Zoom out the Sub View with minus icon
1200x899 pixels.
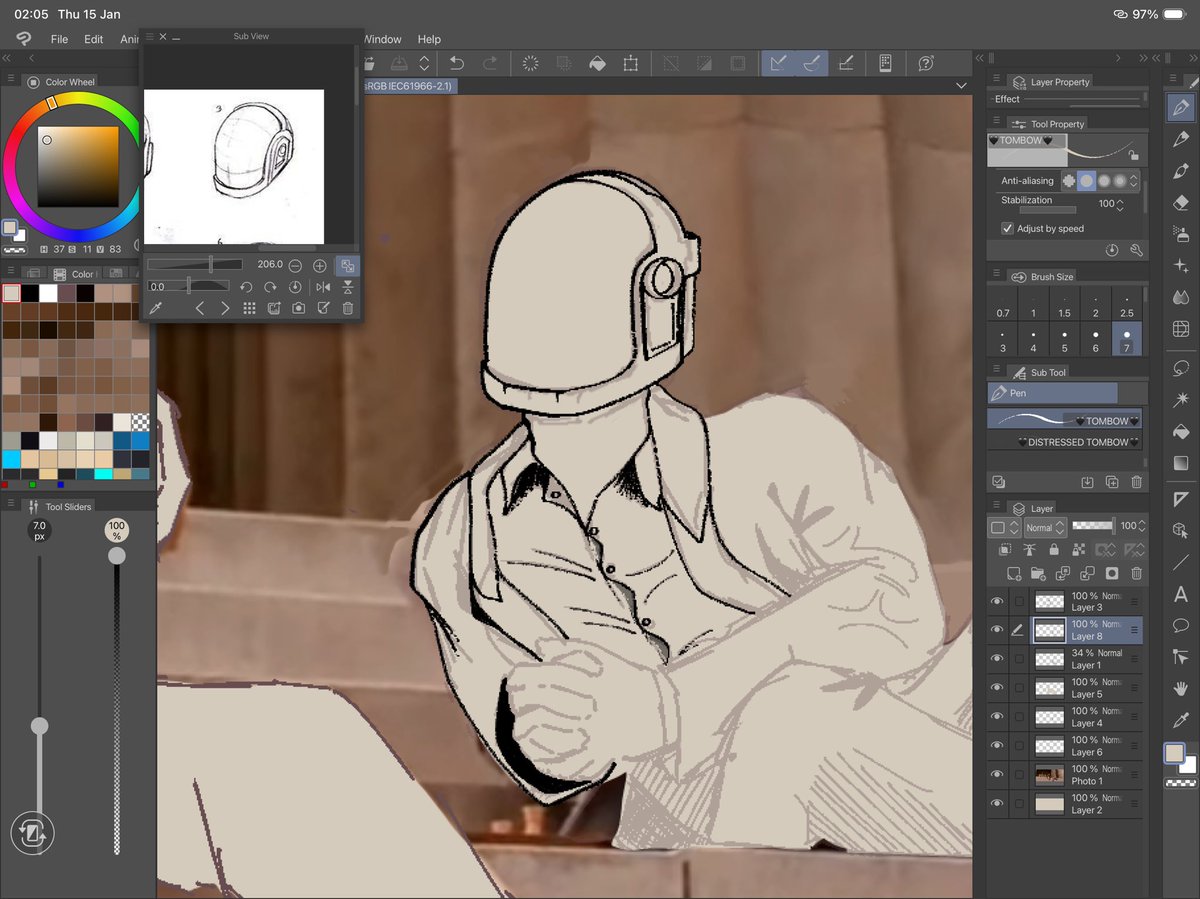tap(295, 266)
